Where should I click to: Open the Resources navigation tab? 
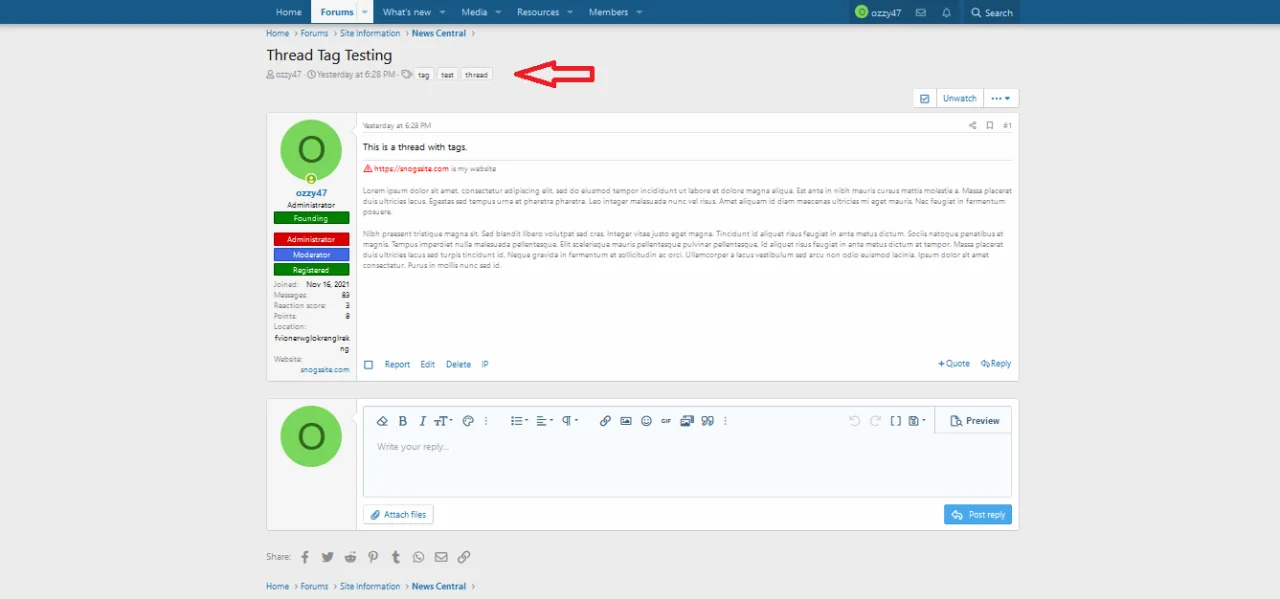(x=538, y=12)
